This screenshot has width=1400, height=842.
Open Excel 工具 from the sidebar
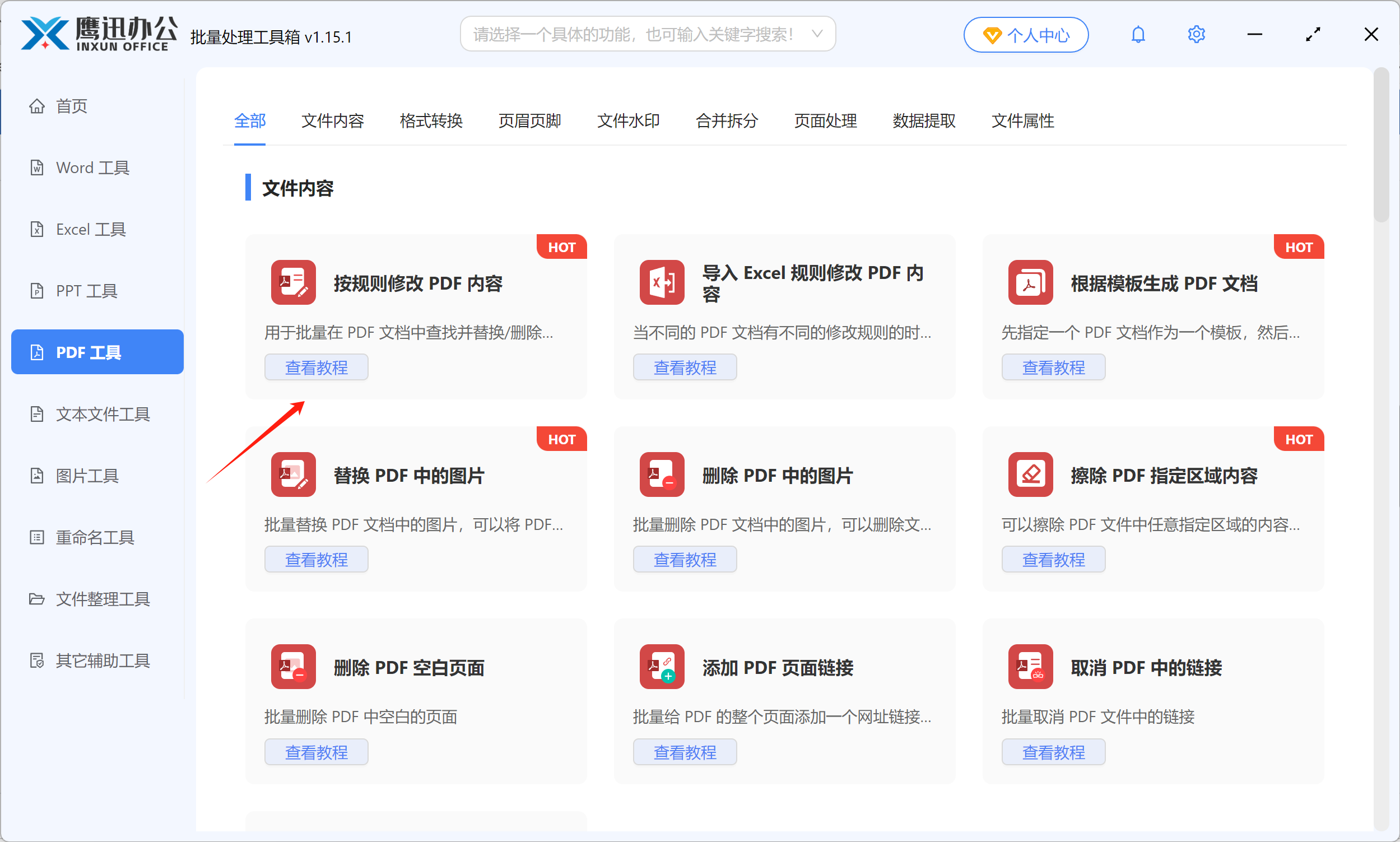coord(97,229)
